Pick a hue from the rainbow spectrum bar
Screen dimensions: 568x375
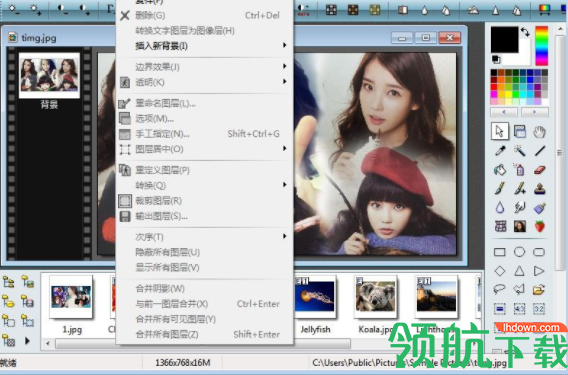coord(542,46)
